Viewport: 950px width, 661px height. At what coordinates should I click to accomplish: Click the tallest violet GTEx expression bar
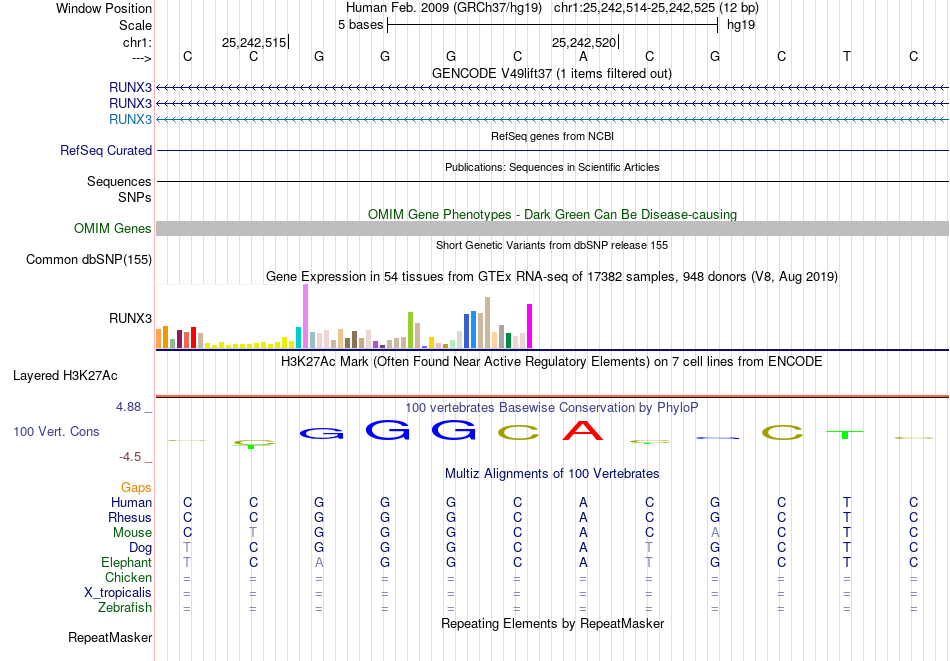tap(305, 316)
